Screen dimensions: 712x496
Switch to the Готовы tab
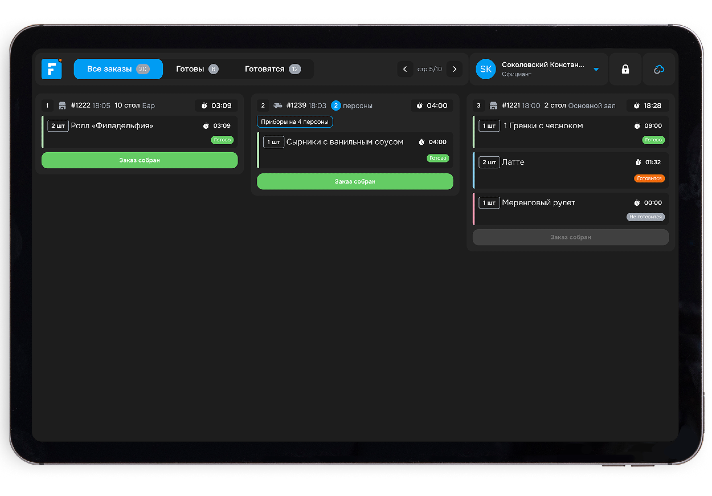tap(197, 69)
